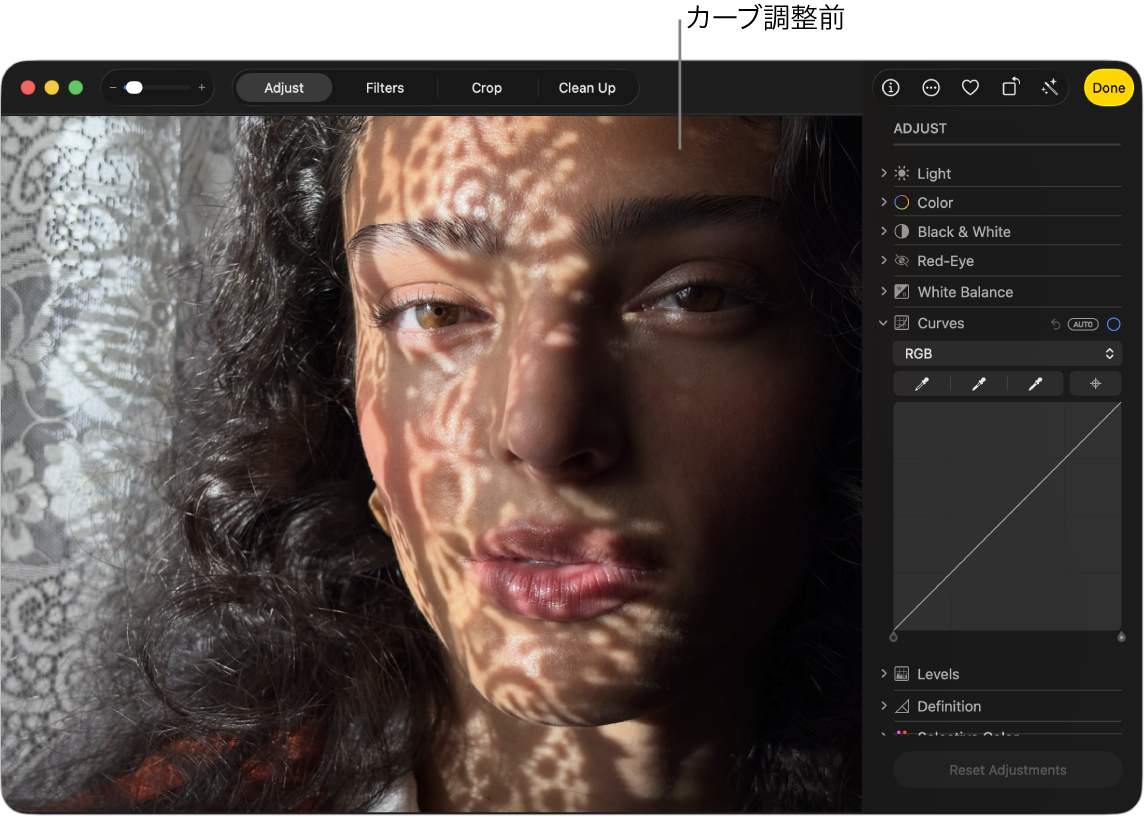Viewport: 1146px width, 817px height.
Task: Click the More options ellipsis icon
Action: click(931, 88)
